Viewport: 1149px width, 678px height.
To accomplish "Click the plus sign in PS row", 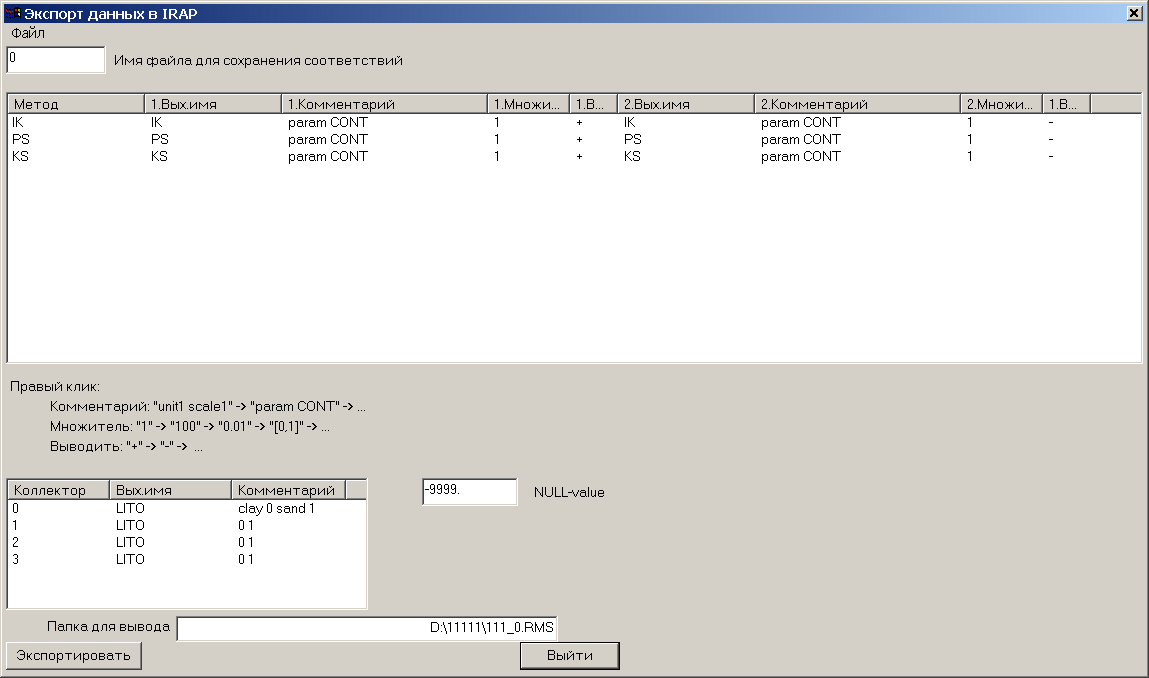I will pos(580,139).
